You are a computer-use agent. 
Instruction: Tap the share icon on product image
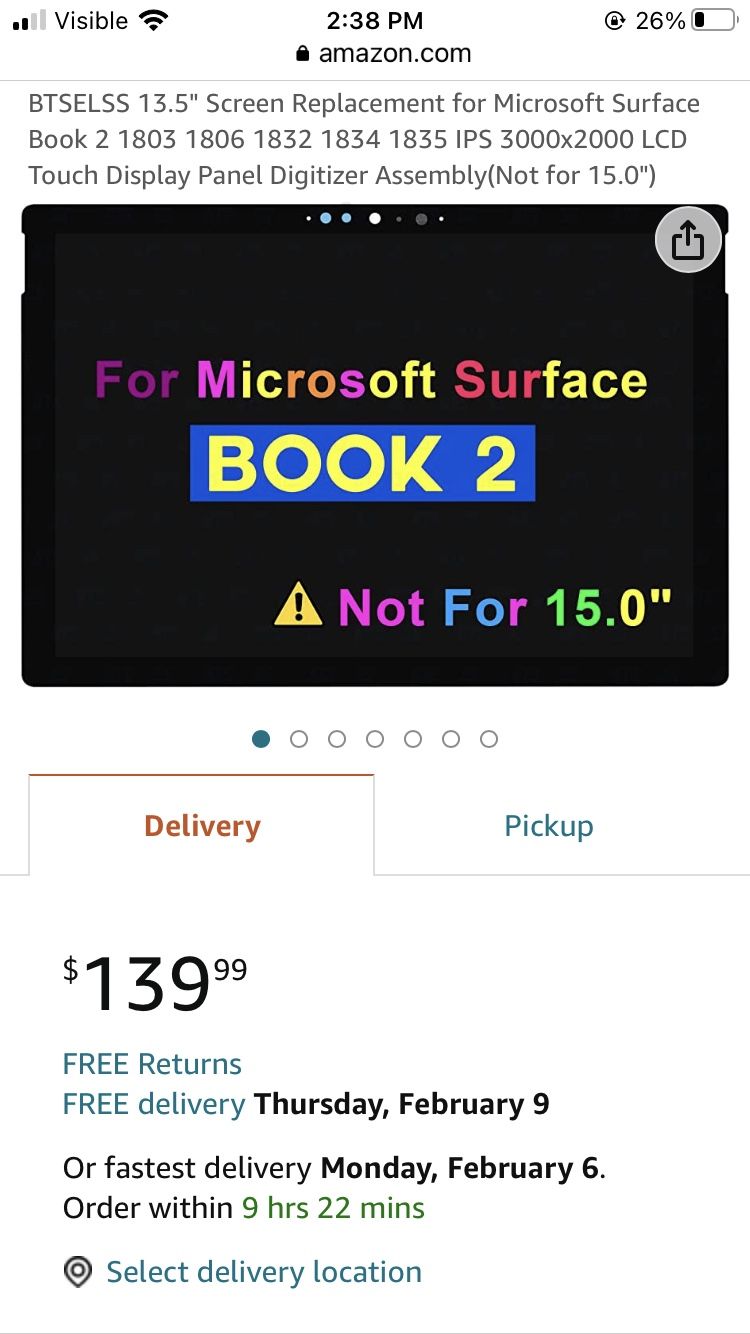[688, 240]
